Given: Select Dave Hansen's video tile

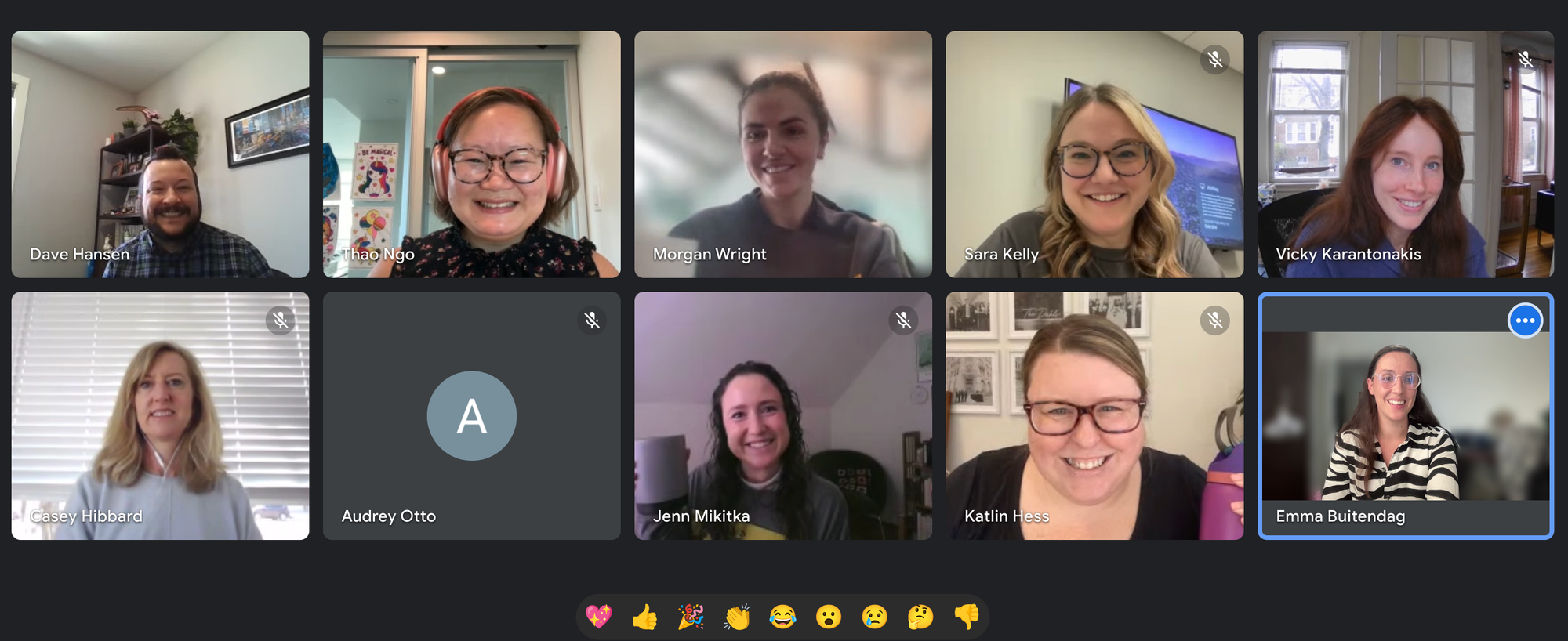Looking at the screenshot, I should click(160, 154).
